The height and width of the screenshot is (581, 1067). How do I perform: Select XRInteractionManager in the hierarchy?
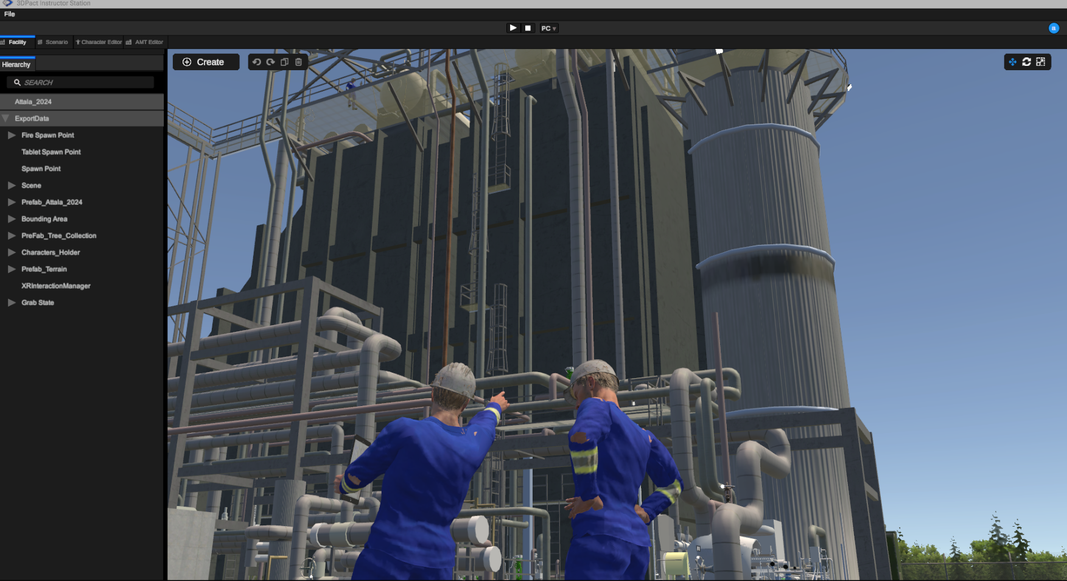[56, 286]
